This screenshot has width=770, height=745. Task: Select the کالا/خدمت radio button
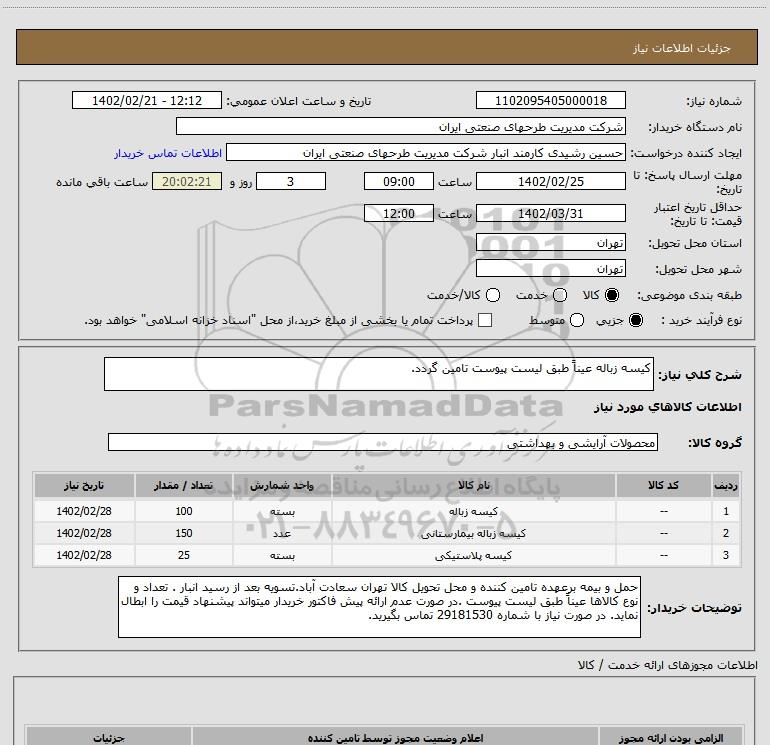point(493,295)
